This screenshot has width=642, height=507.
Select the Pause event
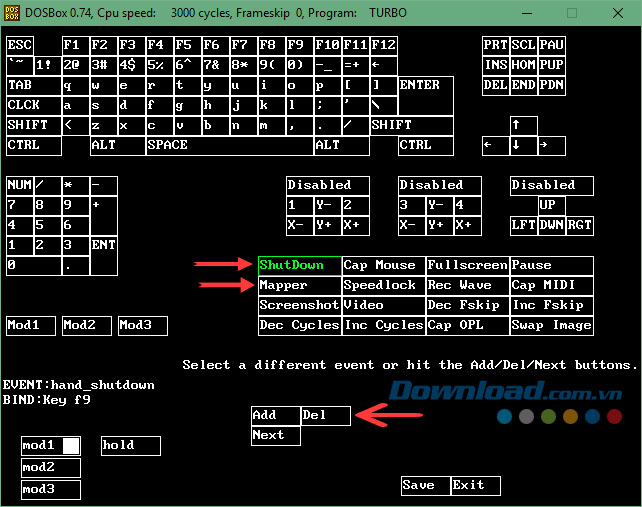[x=552, y=266]
